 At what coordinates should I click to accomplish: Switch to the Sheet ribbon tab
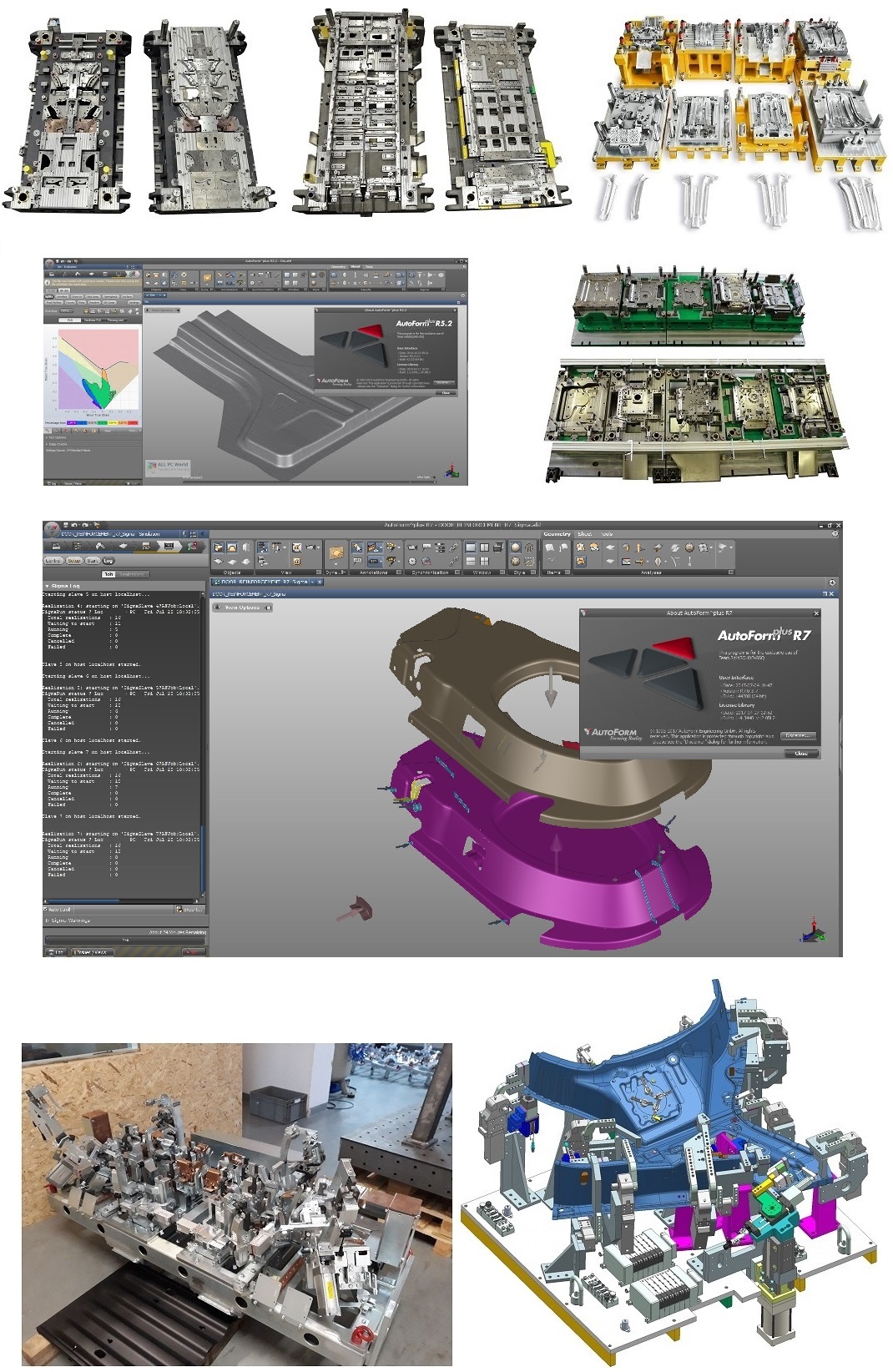click(585, 534)
